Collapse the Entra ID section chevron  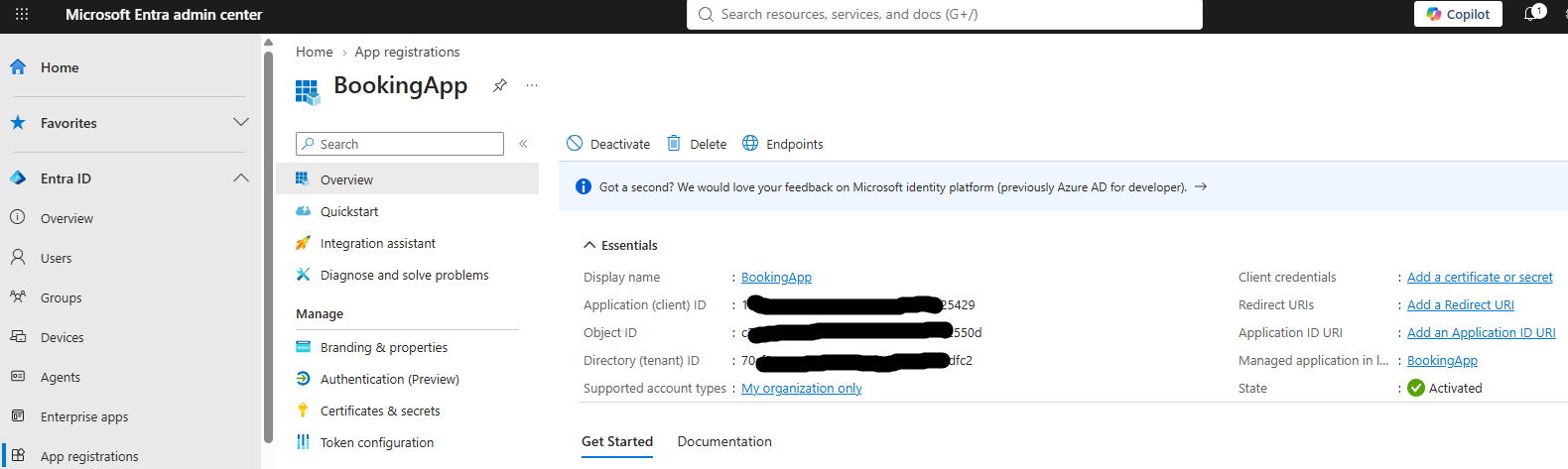[x=241, y=177]
